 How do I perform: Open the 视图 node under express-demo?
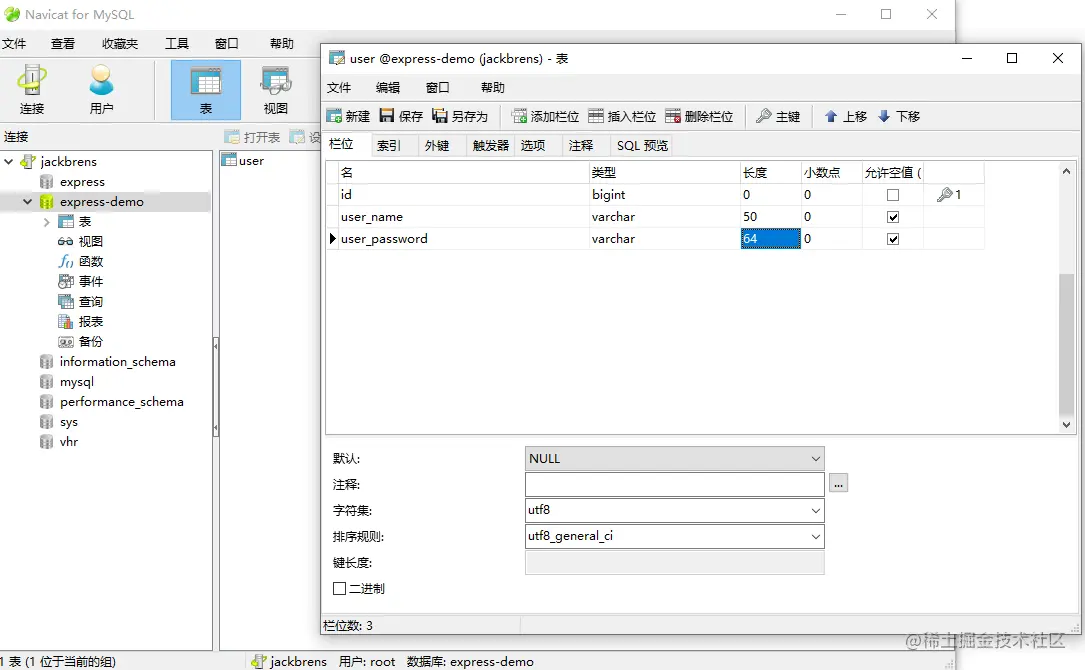(x=91, y=242)
